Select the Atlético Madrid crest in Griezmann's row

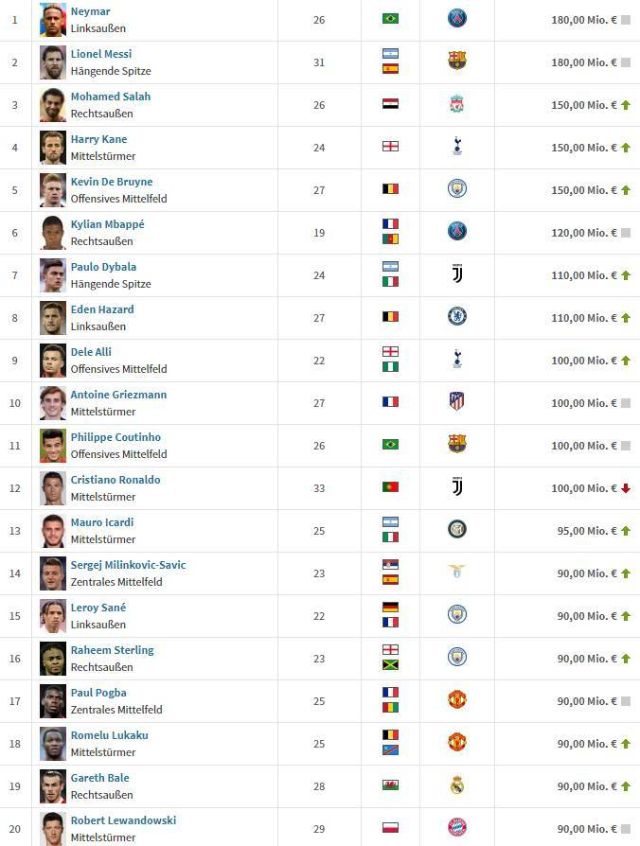(x=457, y=401)
